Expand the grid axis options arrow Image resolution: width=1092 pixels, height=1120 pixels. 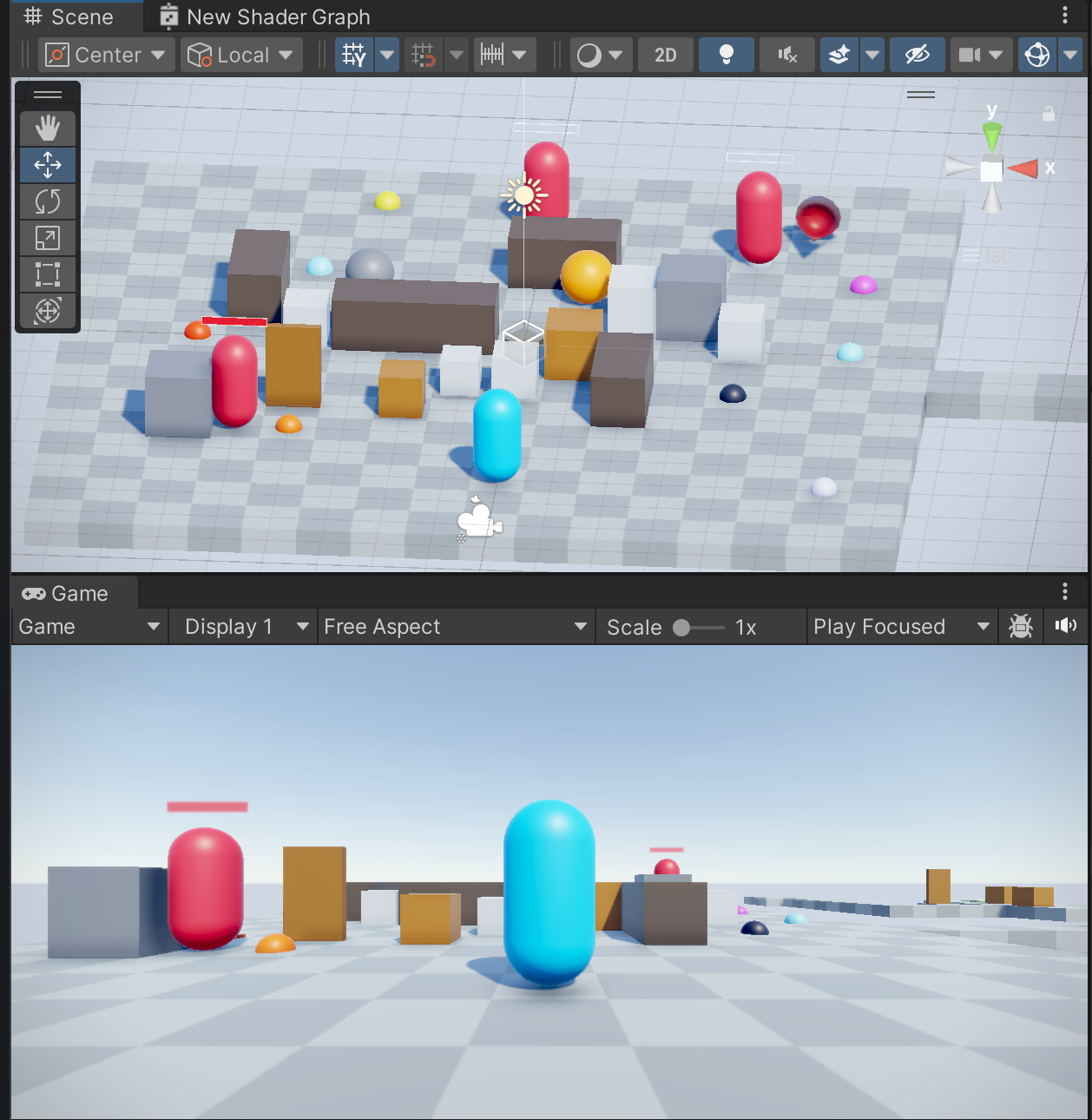coord(387,55)
